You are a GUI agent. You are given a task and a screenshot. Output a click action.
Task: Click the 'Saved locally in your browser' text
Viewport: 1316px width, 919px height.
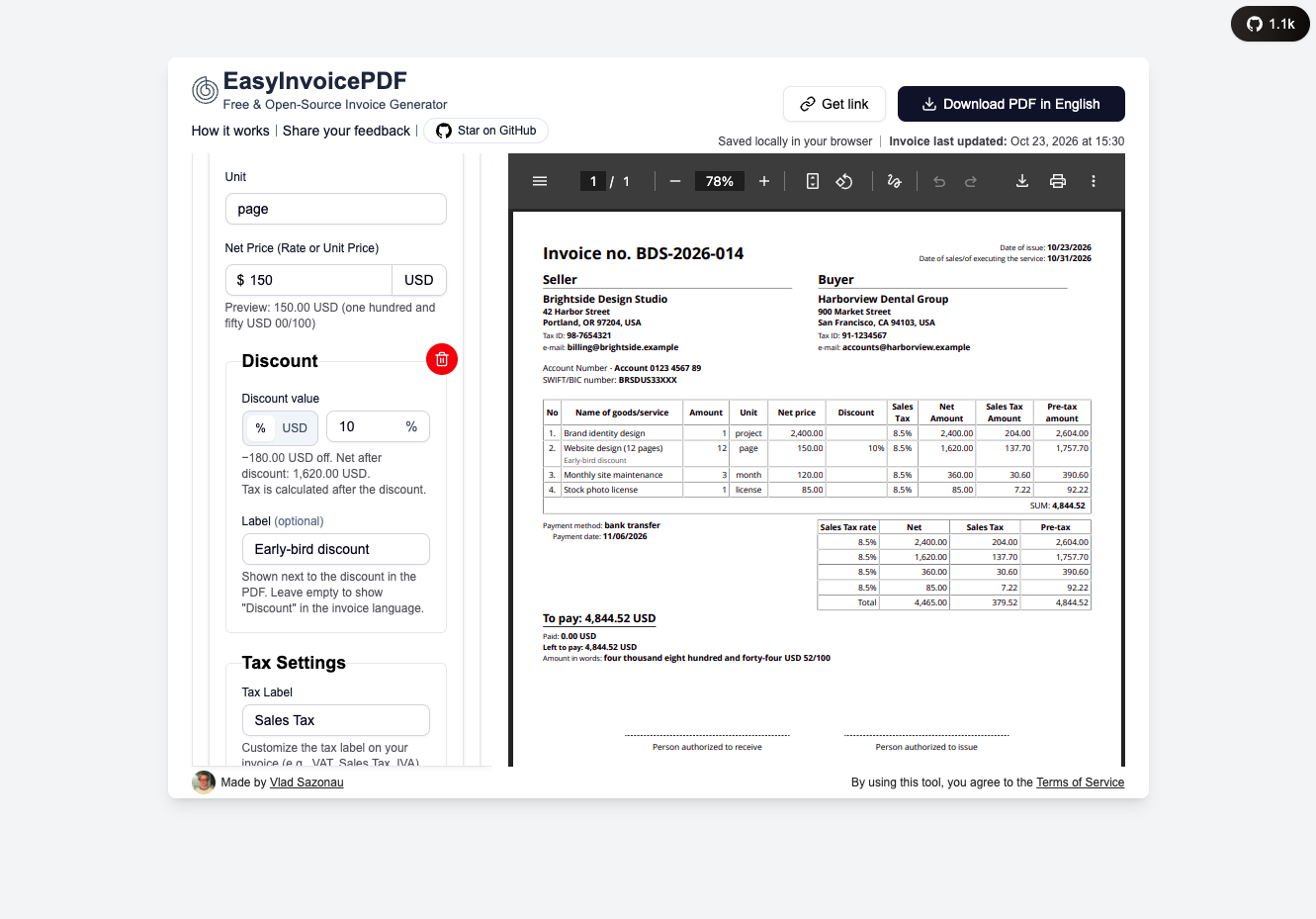[x=795, y=141]
